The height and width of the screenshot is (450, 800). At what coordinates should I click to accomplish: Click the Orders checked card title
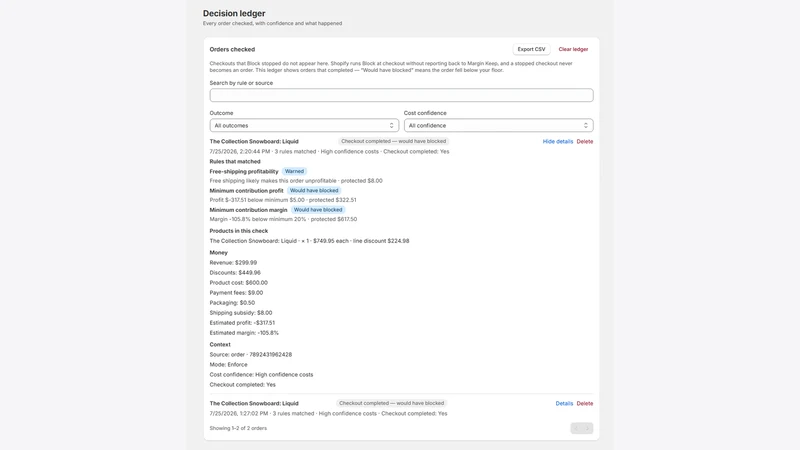coord(232,49)
